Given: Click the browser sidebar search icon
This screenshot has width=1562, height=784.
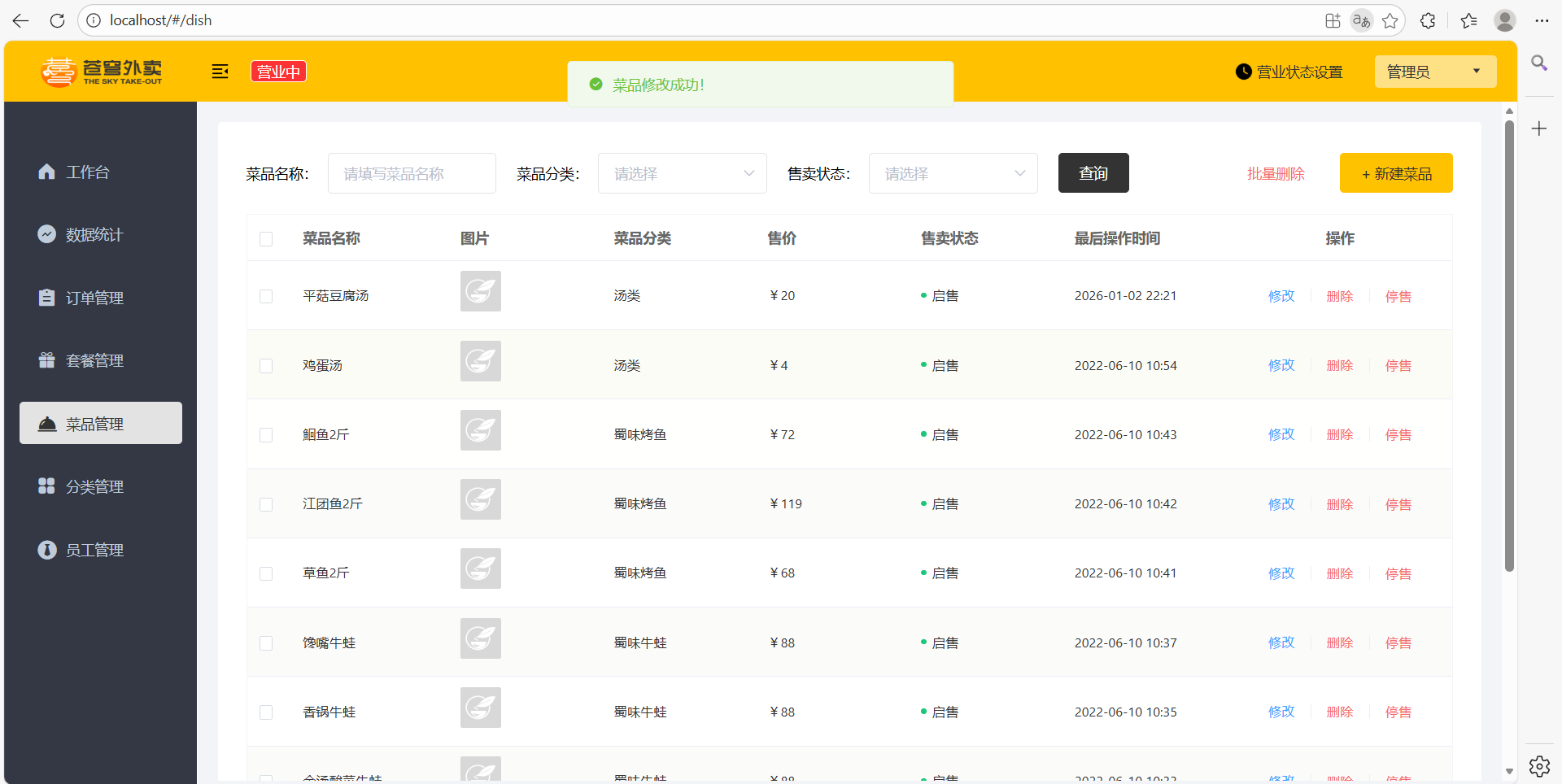Looking at the screenshot, I should [x=1539, y=63].
